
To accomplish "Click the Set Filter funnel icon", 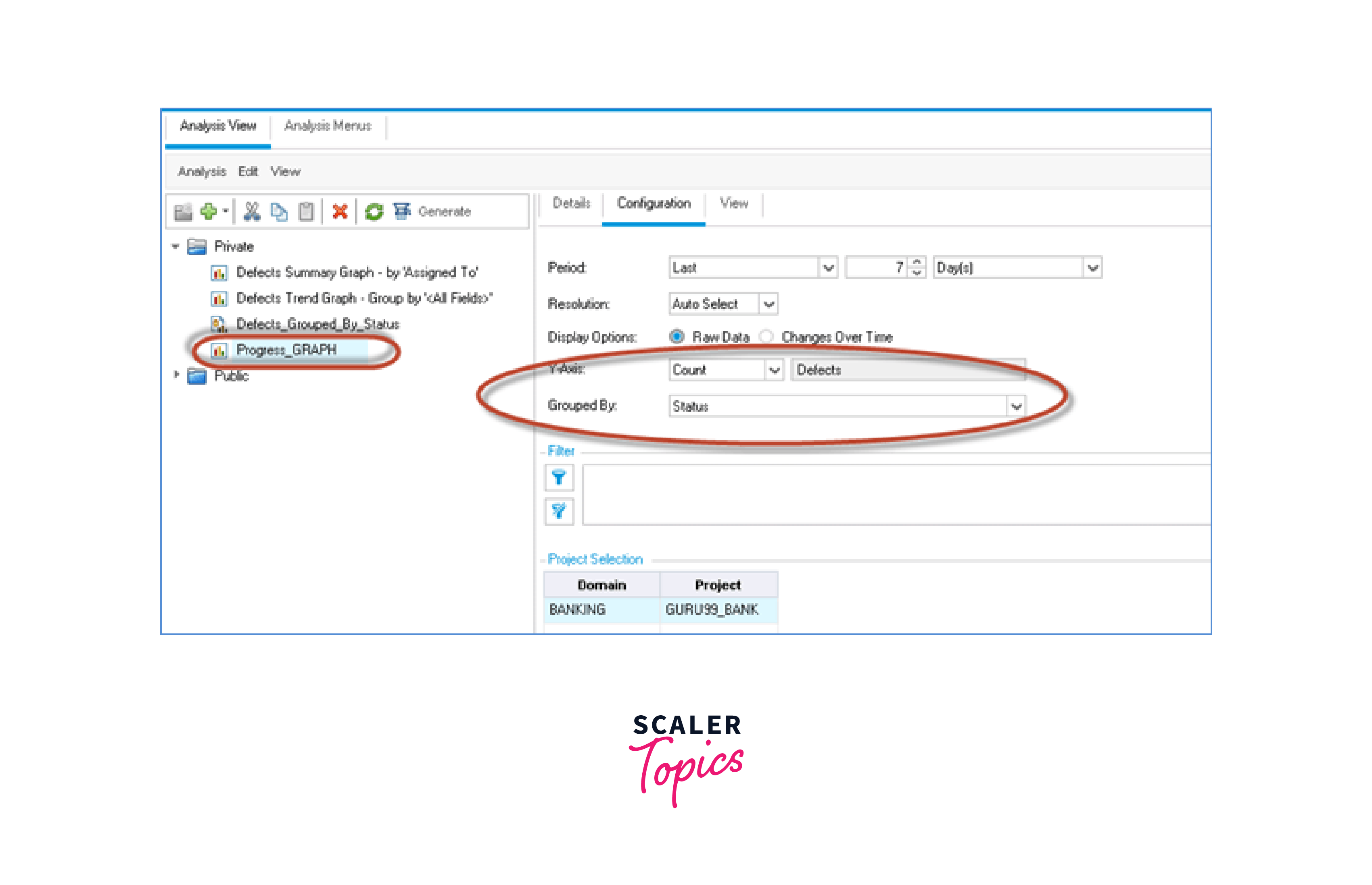I will click(x=558, y=477).
